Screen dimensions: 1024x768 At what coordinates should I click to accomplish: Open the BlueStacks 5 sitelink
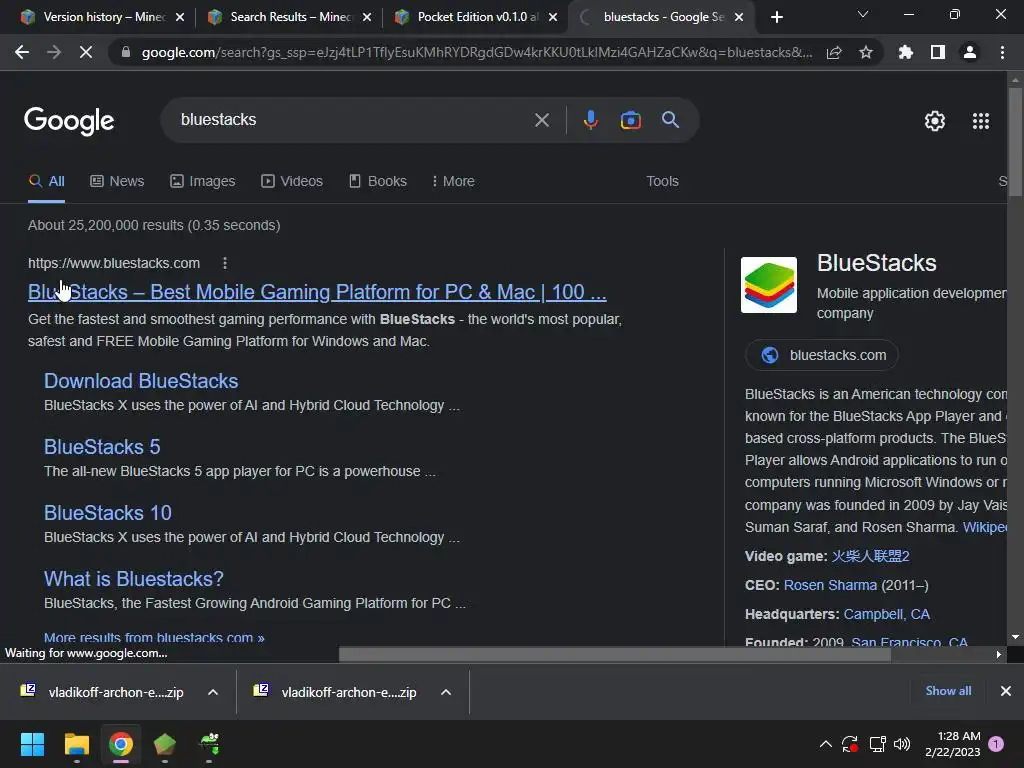[102, 447]
